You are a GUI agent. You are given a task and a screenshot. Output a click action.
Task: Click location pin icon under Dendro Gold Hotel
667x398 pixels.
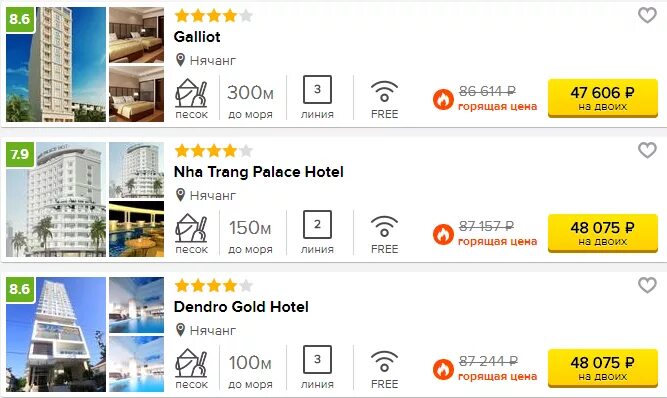click(180, 330)
